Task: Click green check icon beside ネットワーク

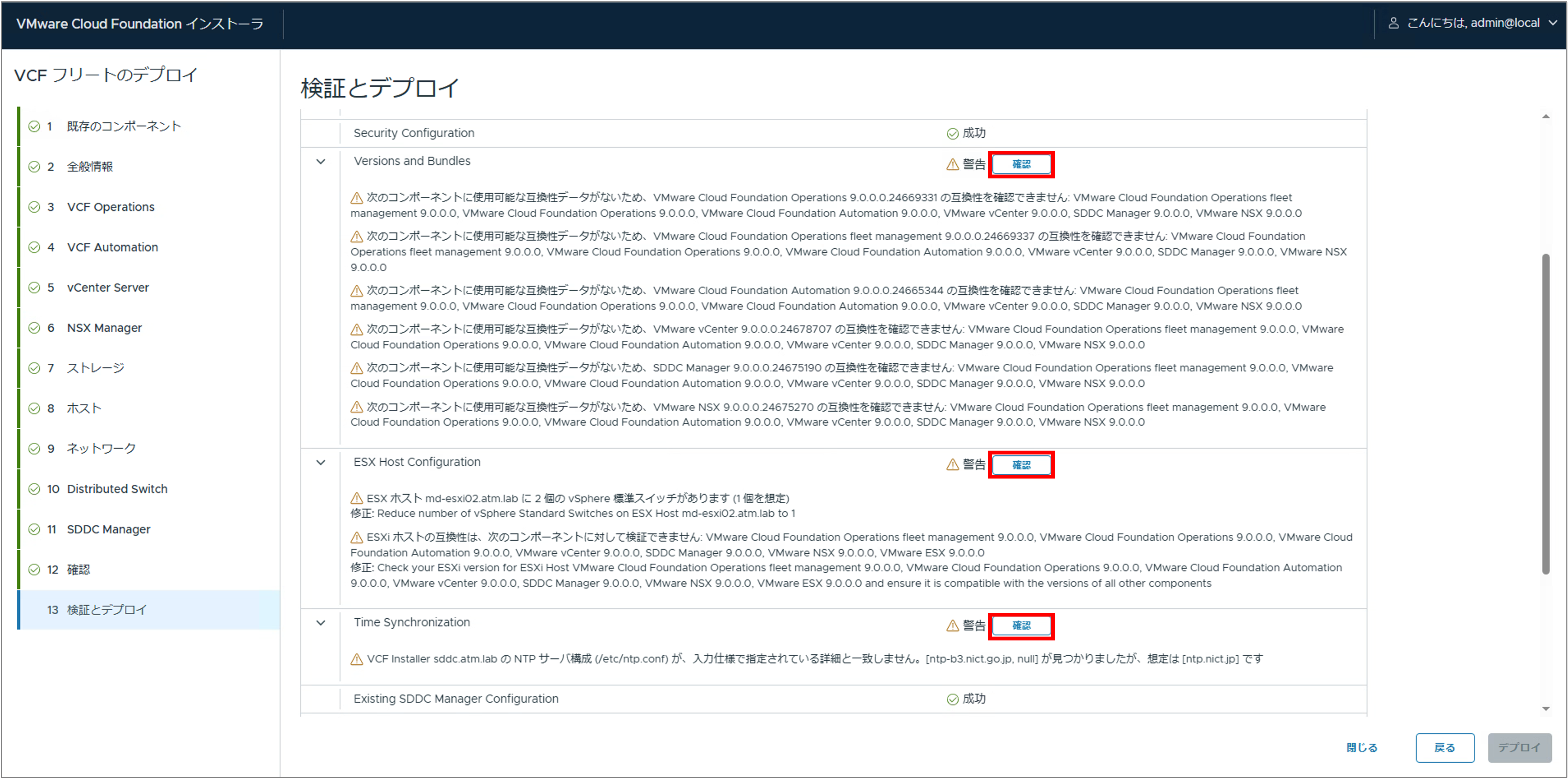Action: point(34,449)
